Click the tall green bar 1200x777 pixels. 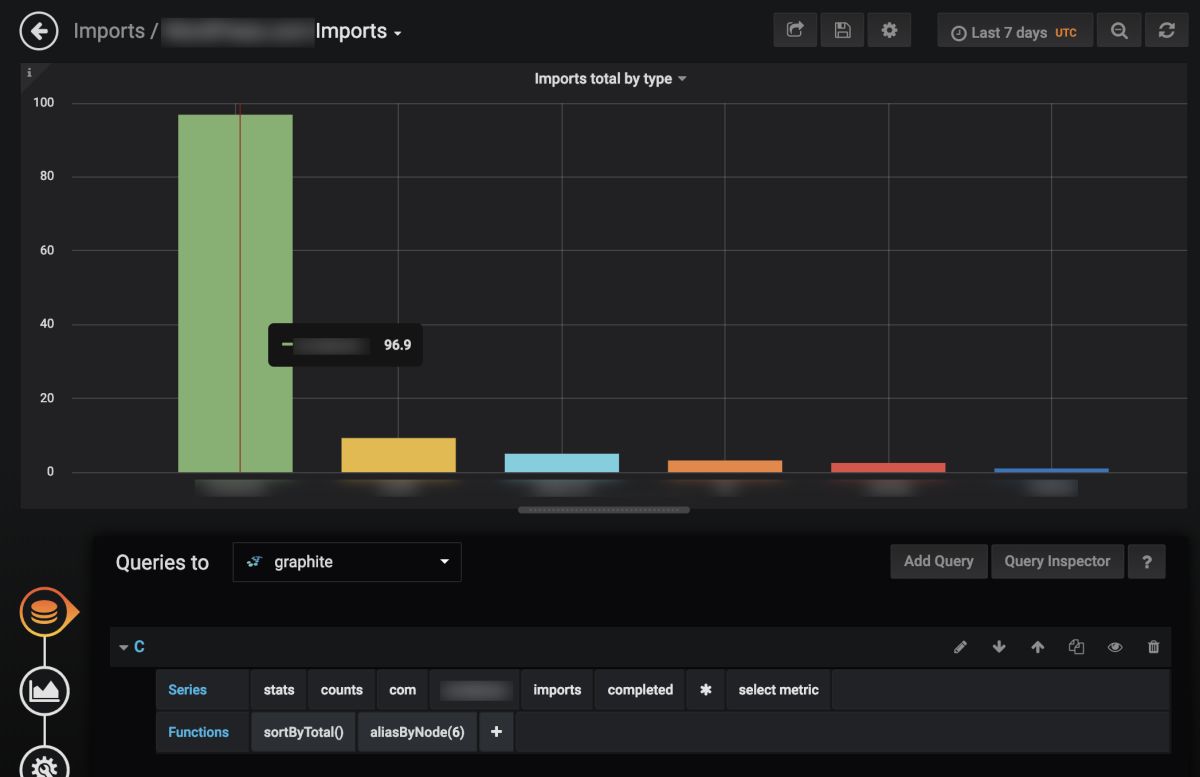235,293
